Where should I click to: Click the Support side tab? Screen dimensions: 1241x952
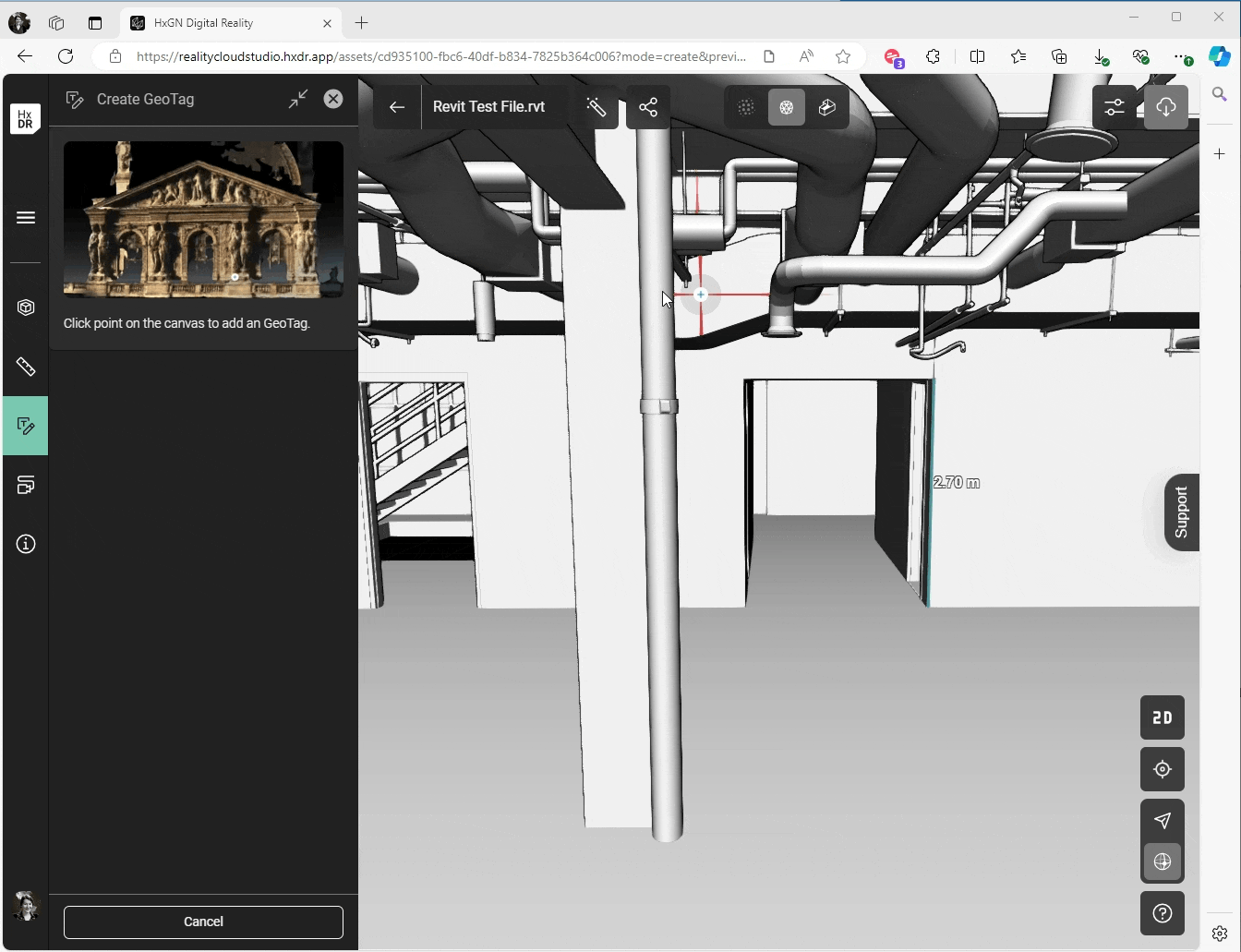point(1181,512)
